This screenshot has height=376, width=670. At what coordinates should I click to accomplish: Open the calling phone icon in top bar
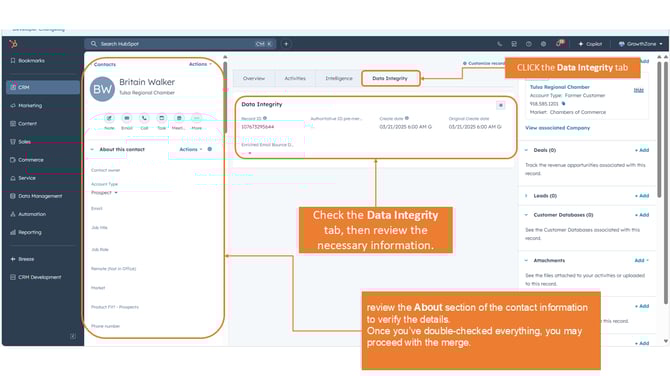point(500,44)
